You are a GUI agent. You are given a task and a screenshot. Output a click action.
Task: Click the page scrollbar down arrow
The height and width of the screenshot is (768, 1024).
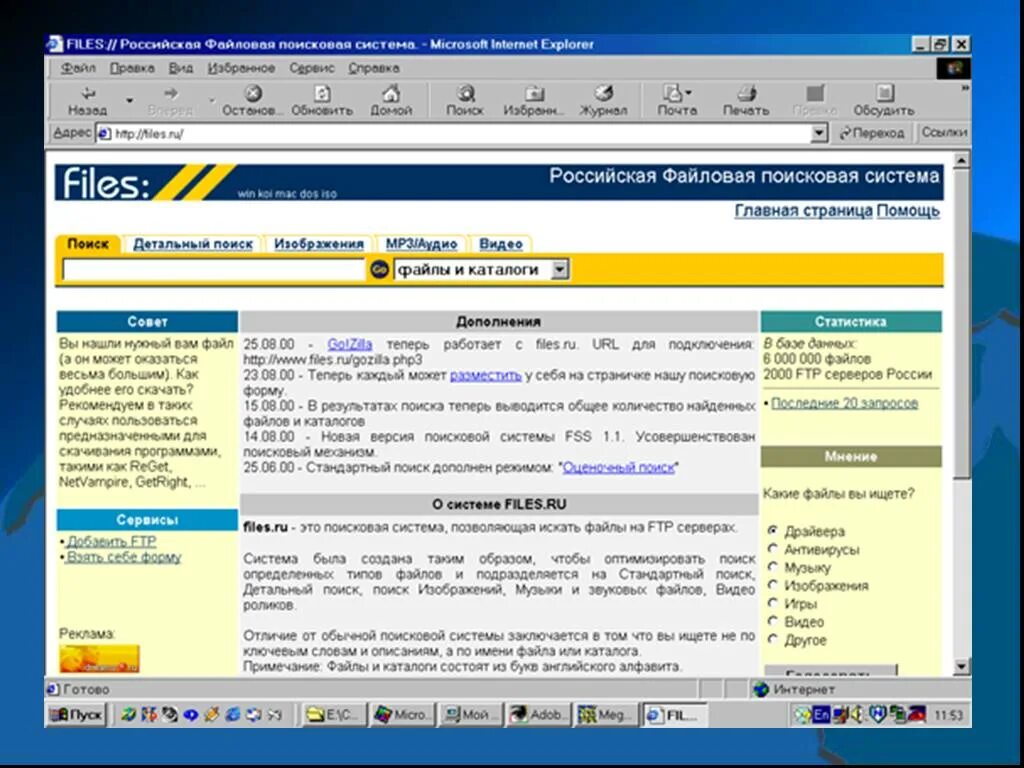(961, 667)
